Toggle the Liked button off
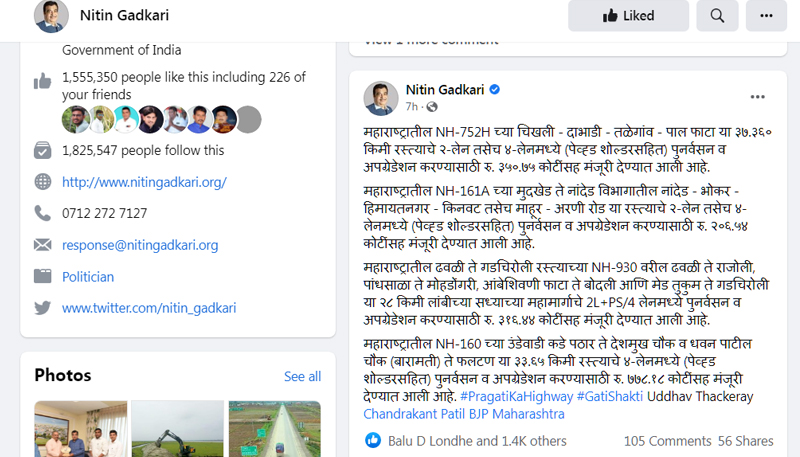 coord(628,15)
